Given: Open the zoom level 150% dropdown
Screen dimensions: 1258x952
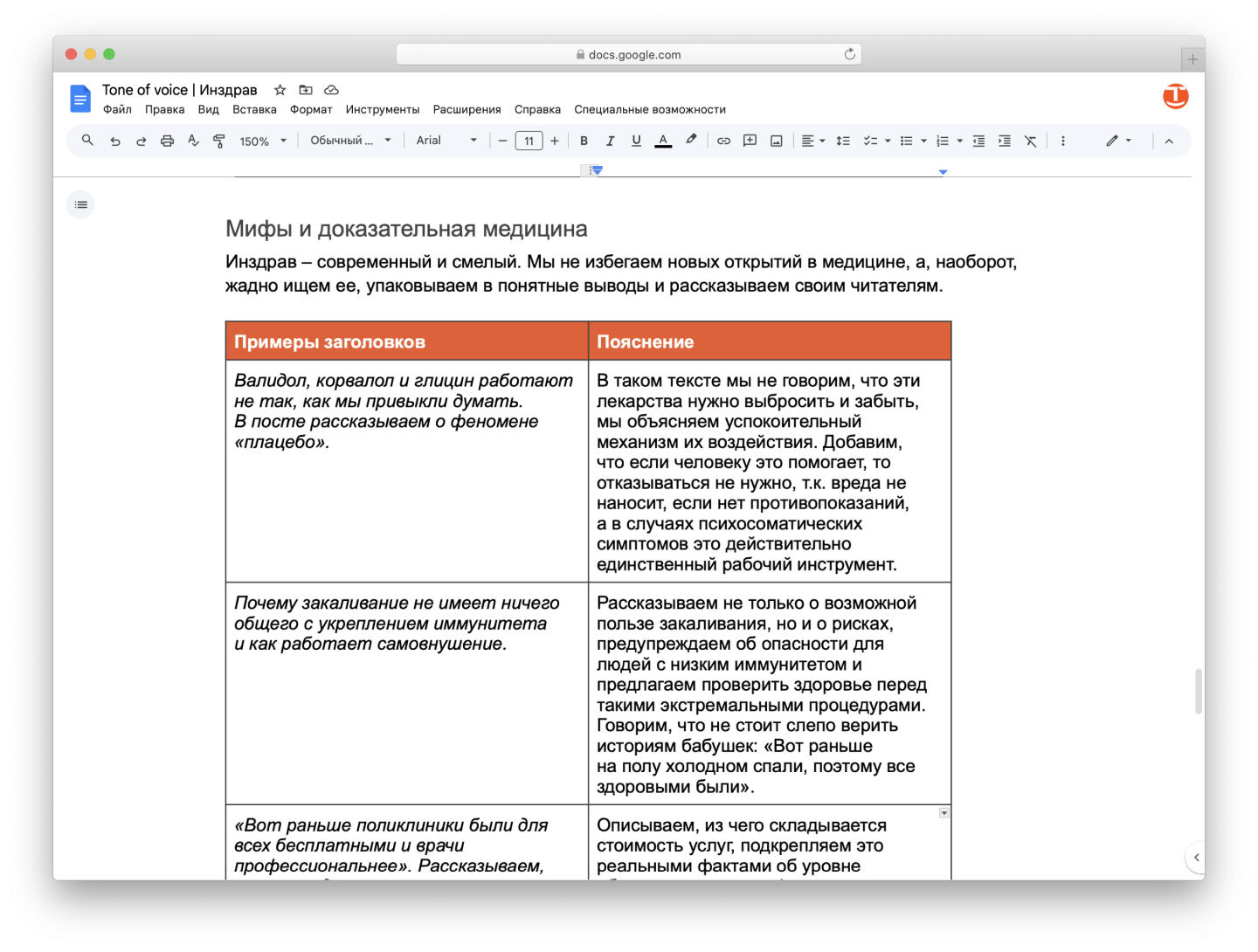Looking at the screenshot, I should coord(263,141).
